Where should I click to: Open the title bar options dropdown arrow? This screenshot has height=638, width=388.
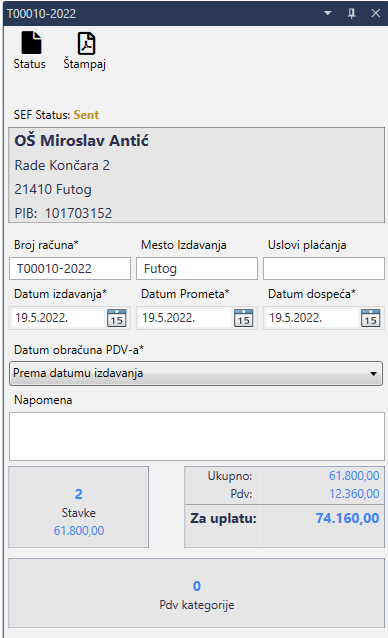coord(327,13)
